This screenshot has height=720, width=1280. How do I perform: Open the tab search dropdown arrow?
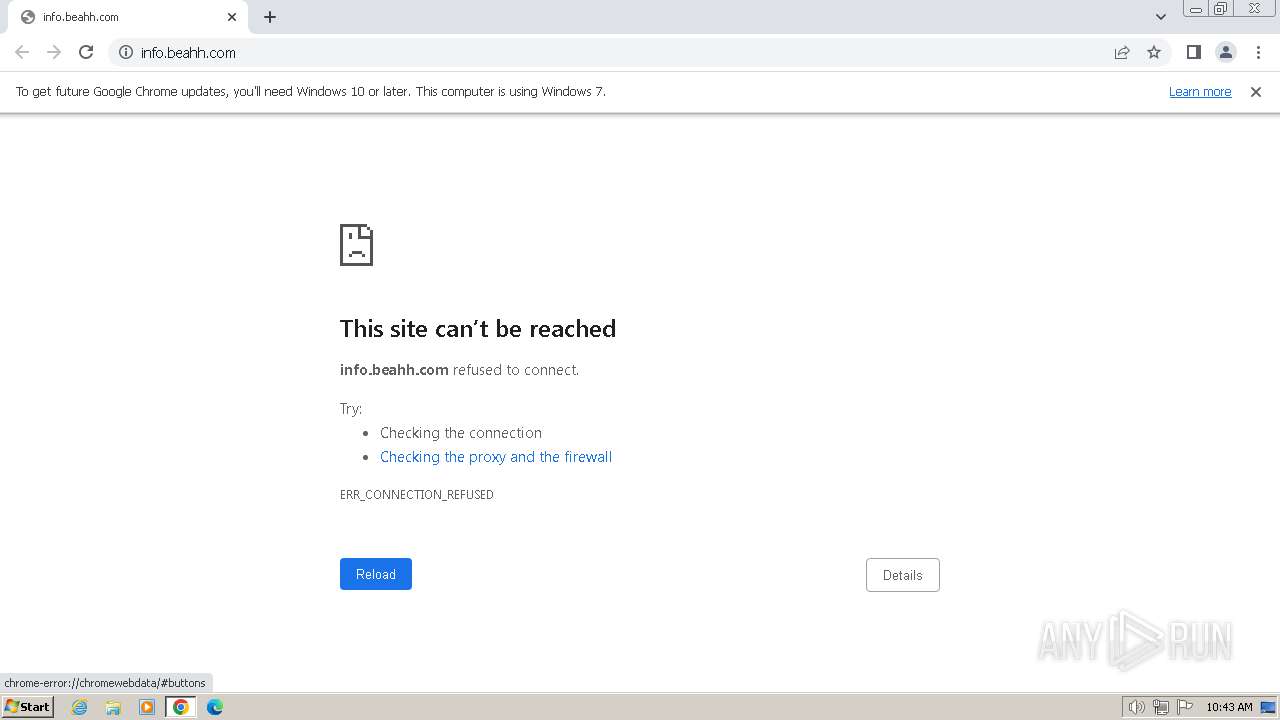pos(1161,17)
